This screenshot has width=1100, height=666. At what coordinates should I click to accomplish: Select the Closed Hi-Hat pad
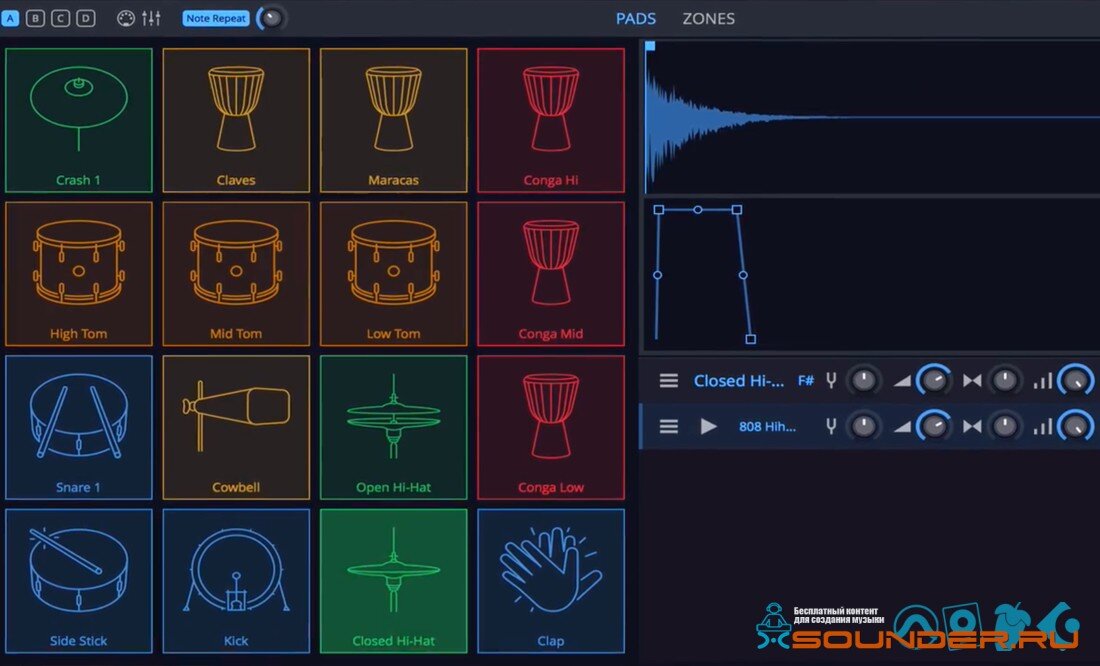click(394, 581)
